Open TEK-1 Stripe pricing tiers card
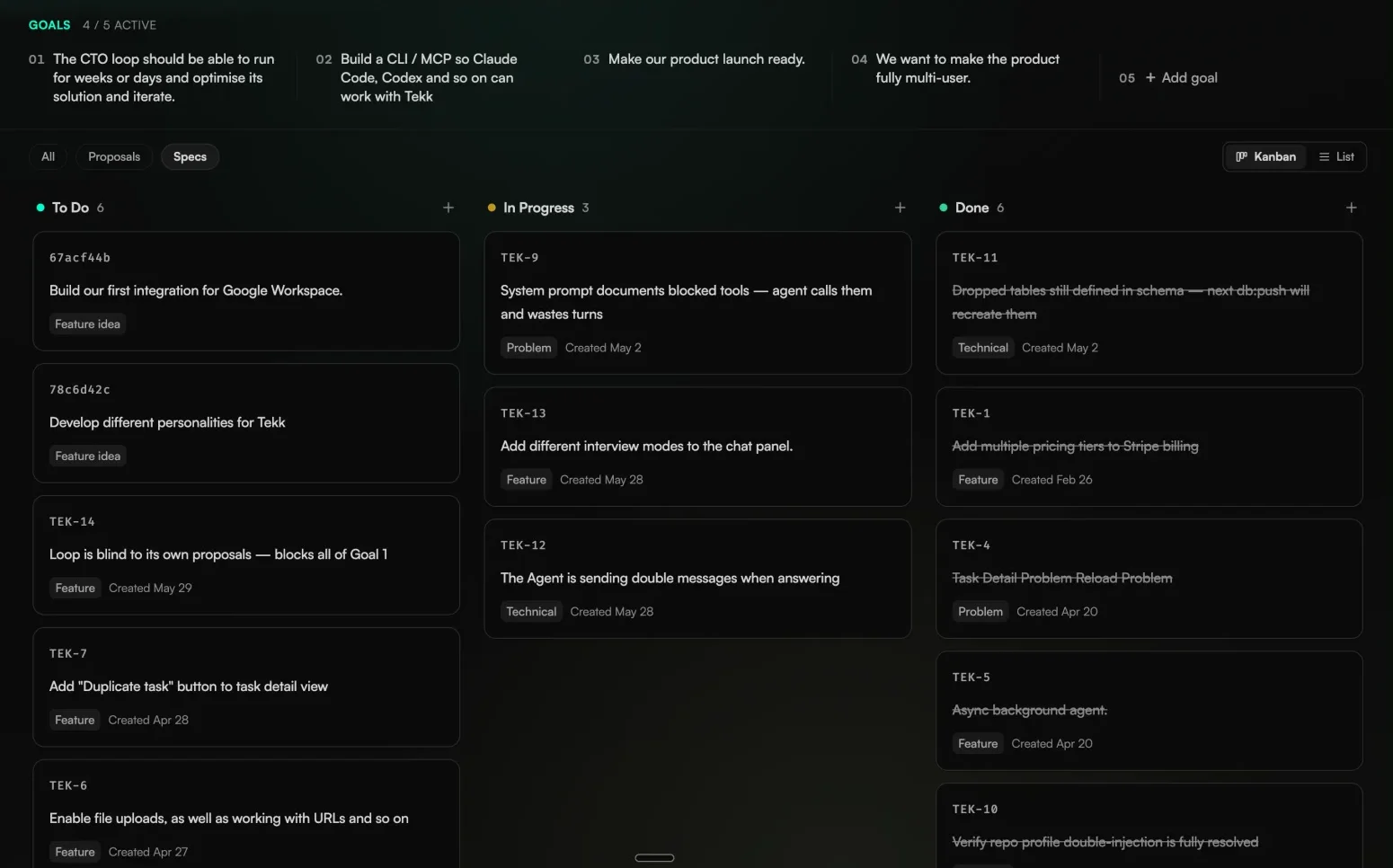This screenshot has height=868, width=1393. (x=1149, y=447)
